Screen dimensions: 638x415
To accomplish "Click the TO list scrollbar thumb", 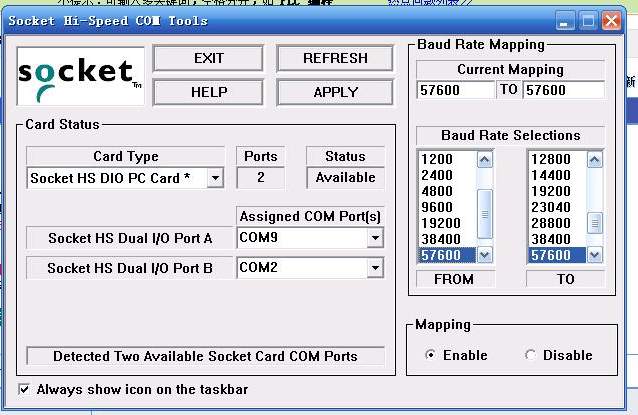I will [594, 223].
